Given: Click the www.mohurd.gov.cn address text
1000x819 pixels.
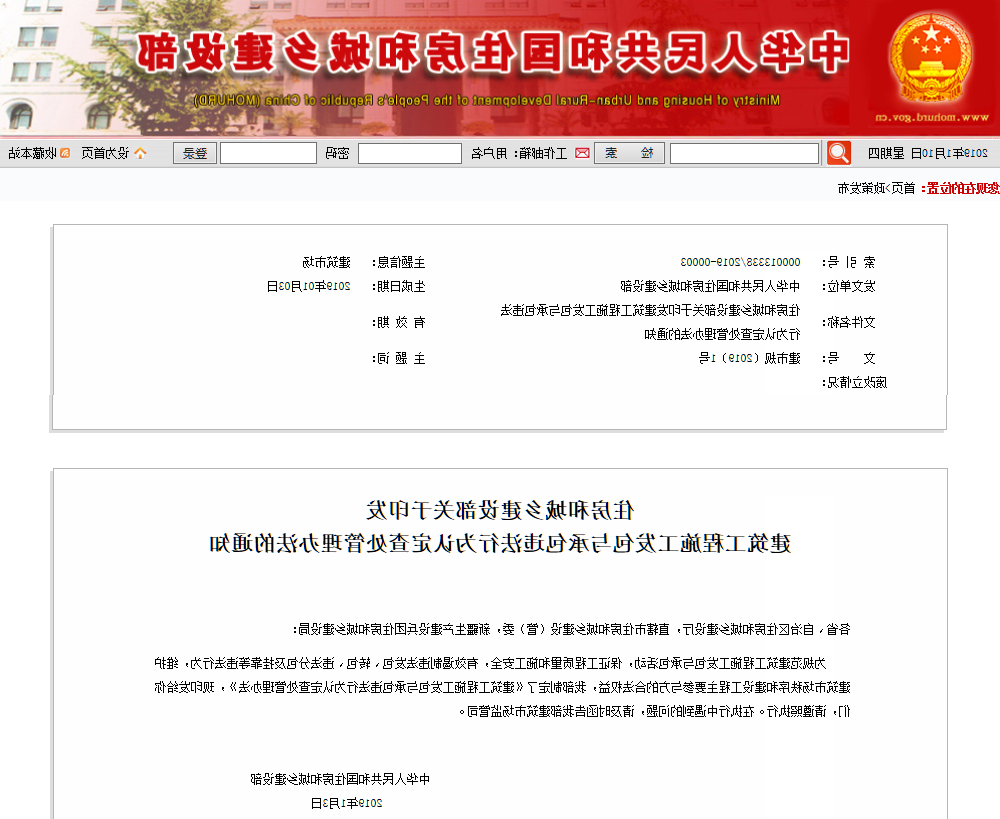Looking at the screenshot, I should point(932,117).
